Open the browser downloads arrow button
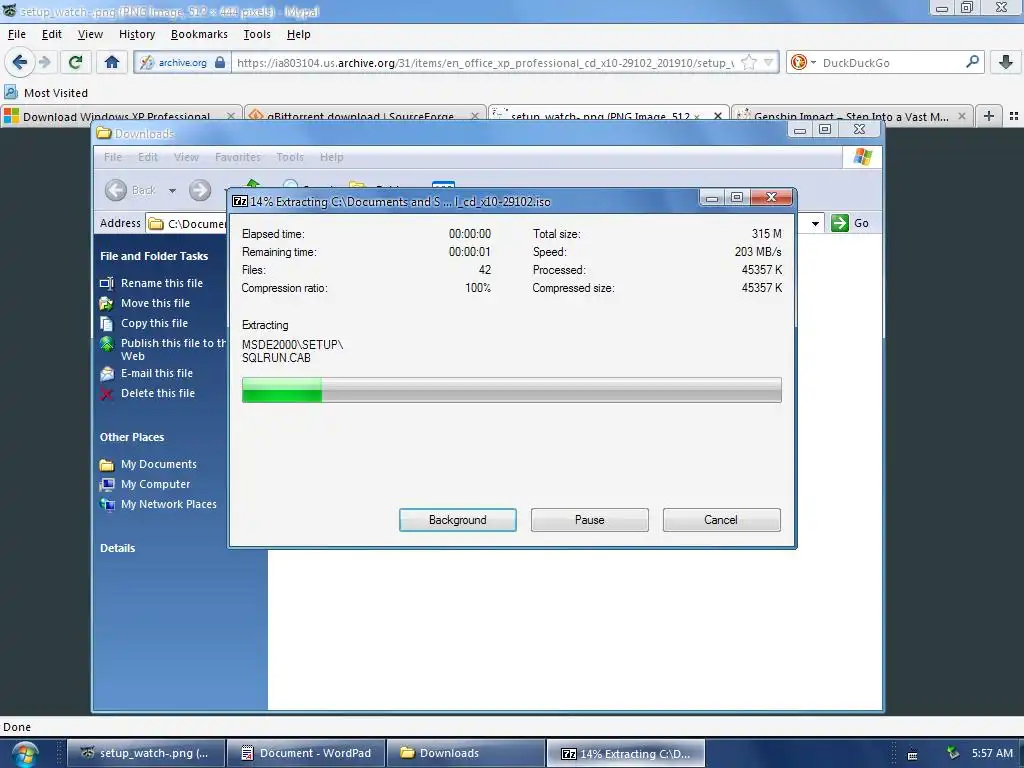The height and width of the screenshot is (768, 1024). (x=1006, y=62)
